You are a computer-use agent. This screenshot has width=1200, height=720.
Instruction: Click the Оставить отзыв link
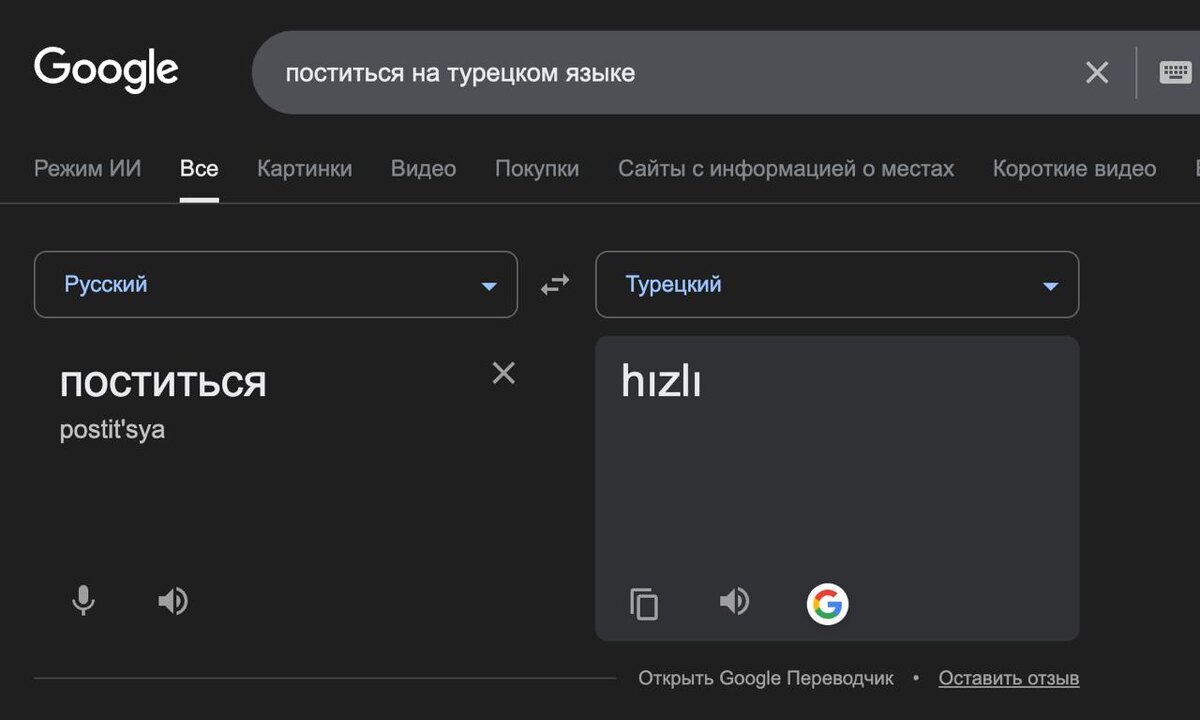click(1009, 678)
